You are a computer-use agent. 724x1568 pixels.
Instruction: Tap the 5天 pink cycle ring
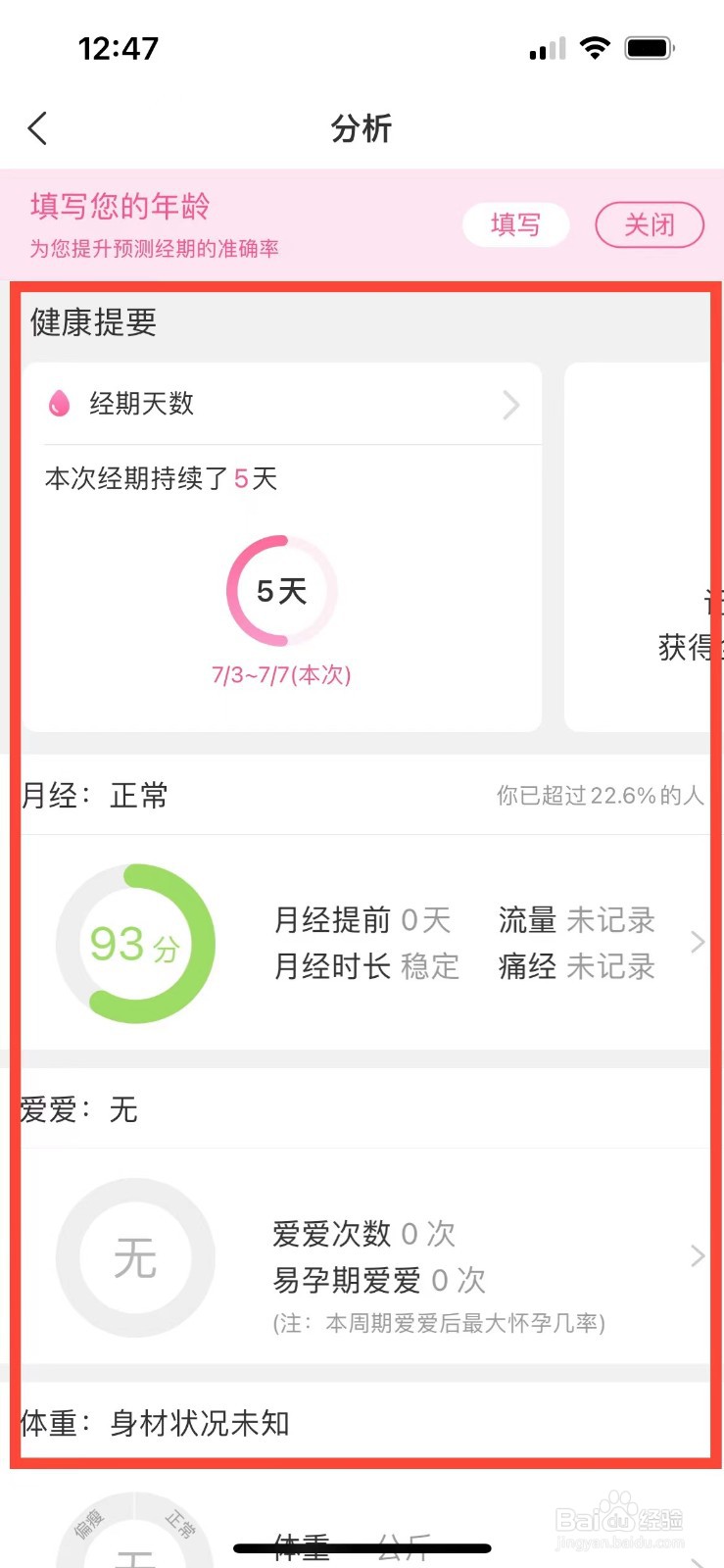click(x=282, y=591)
